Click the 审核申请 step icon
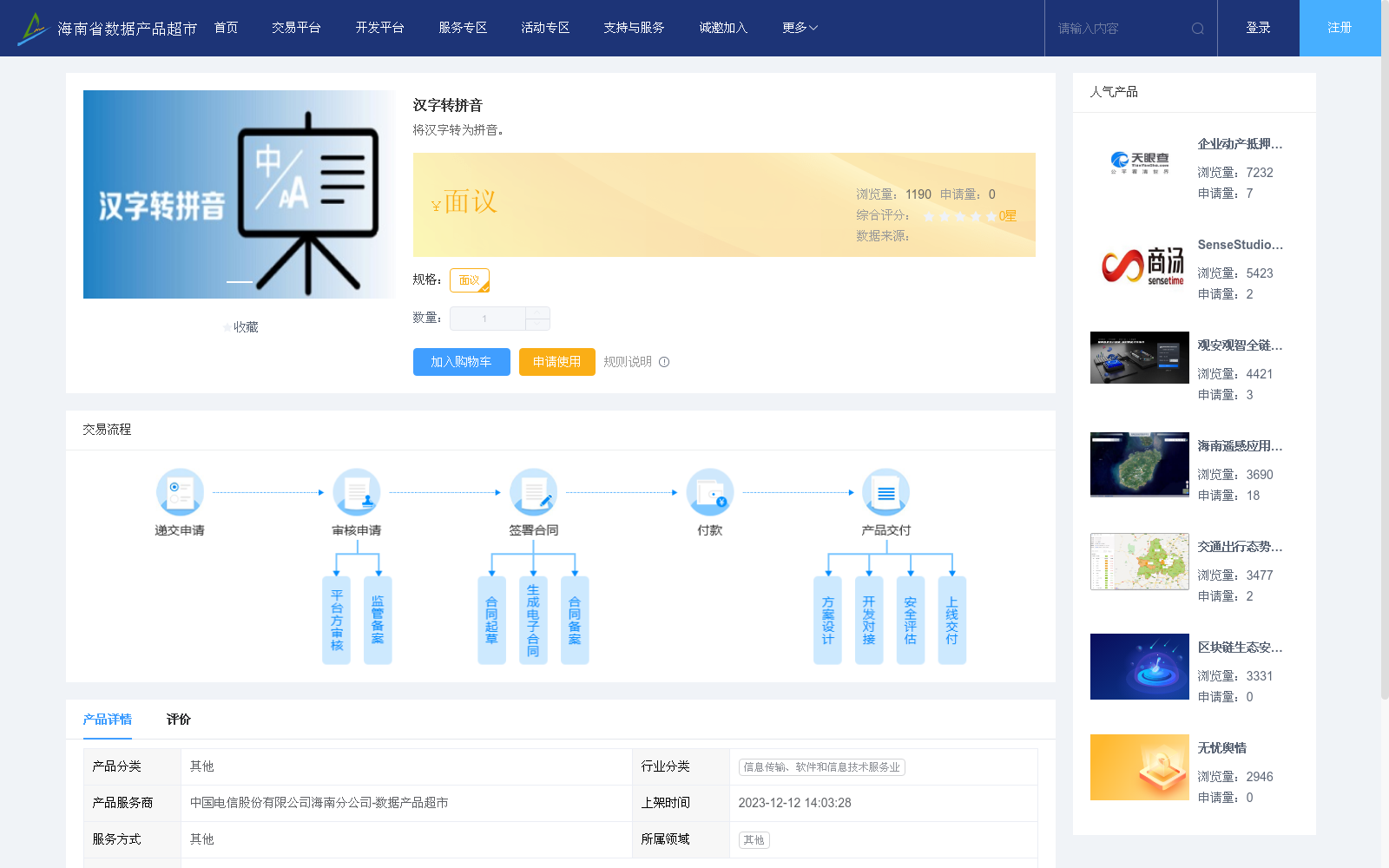This screenshot has width=1389, height=868. pyautogui.click(x=357, y=492)
